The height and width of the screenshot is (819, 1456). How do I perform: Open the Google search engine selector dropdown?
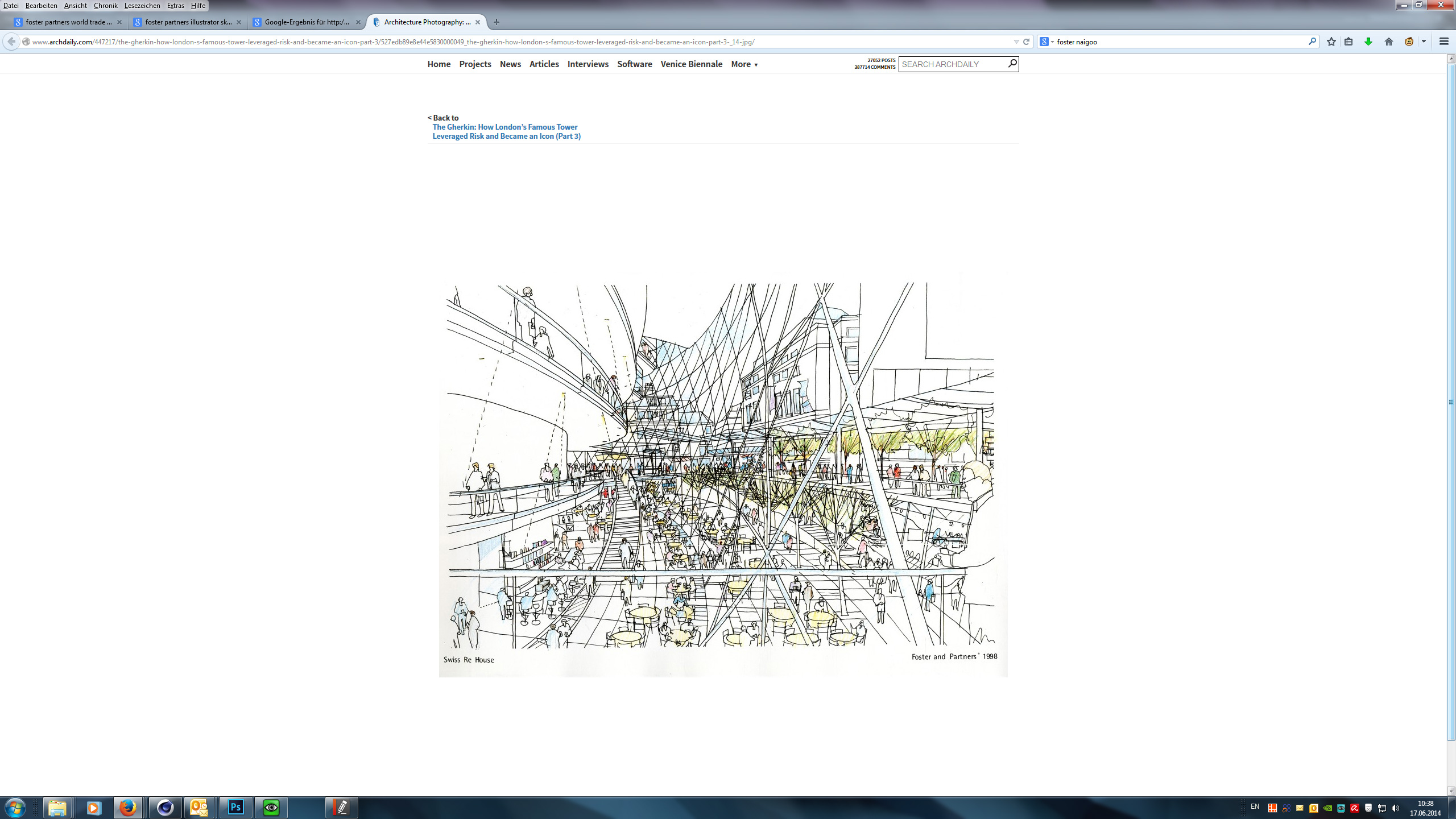1052,42
